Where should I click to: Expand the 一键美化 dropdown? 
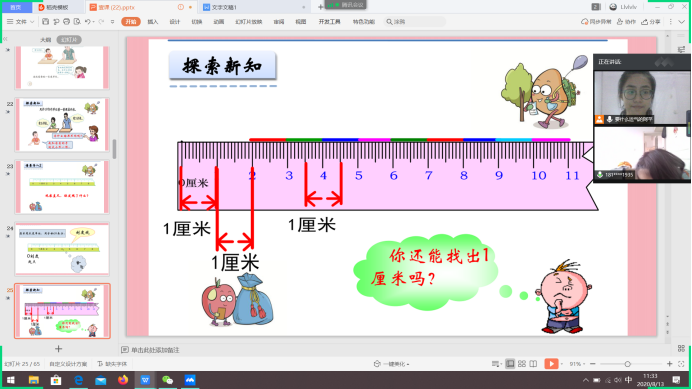click(391, 364)
